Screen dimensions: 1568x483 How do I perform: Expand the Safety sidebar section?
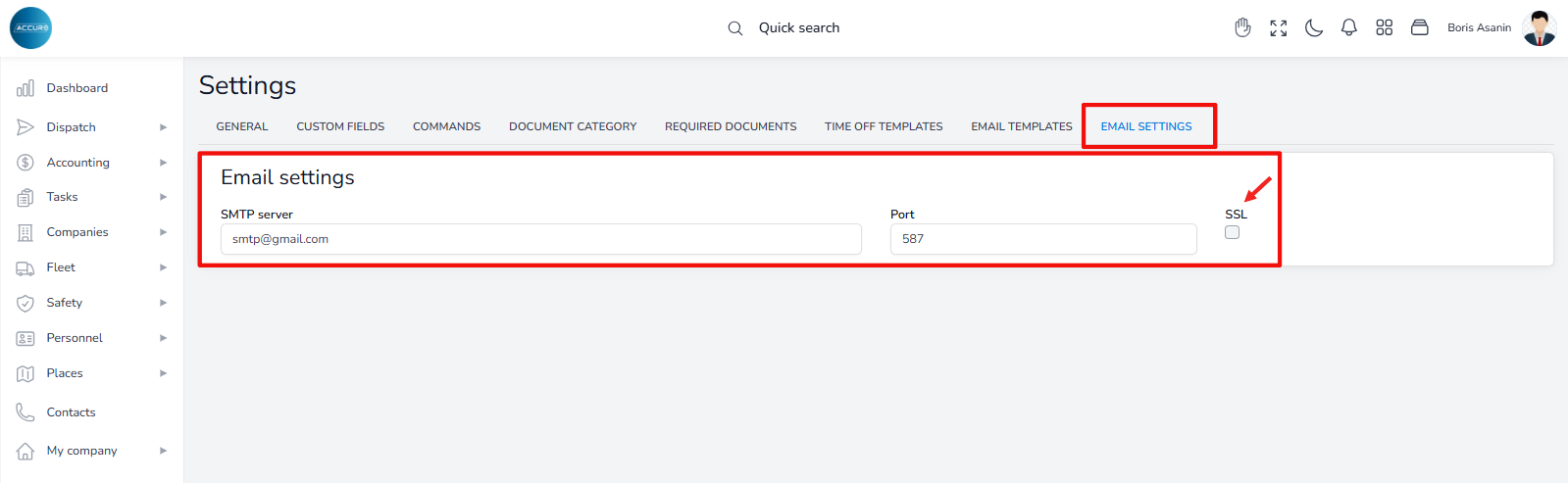click(x=163, y=303)
